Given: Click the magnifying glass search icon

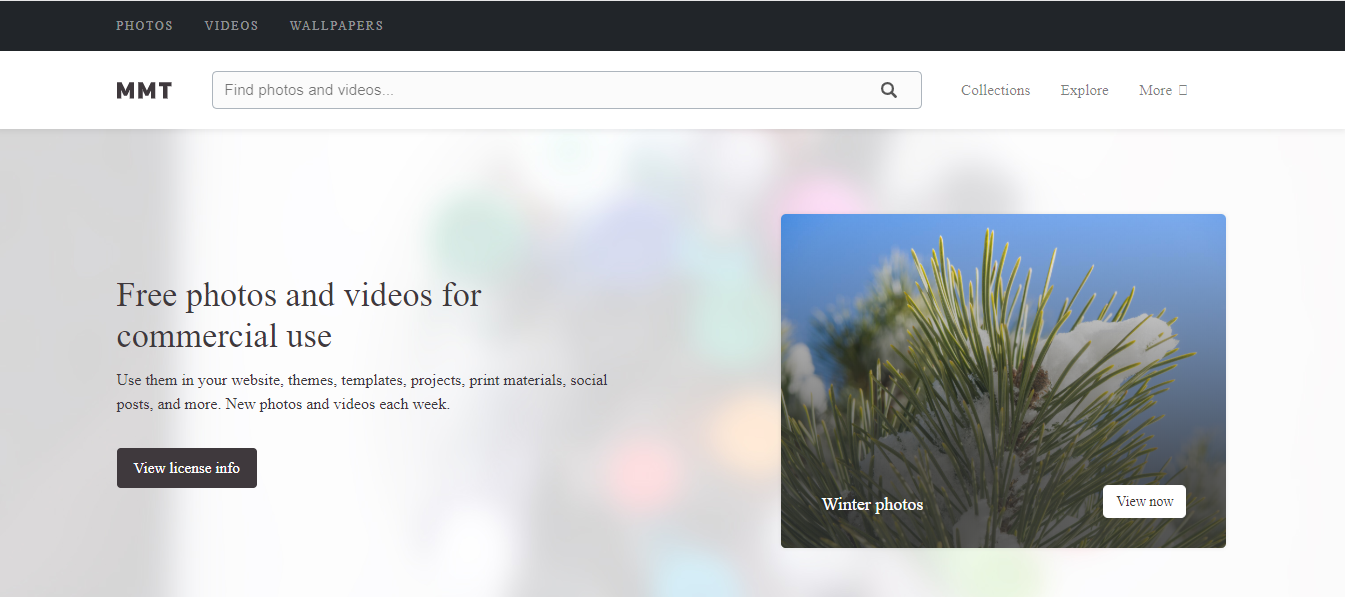Looking at the screenshot, I should (888, 90).
